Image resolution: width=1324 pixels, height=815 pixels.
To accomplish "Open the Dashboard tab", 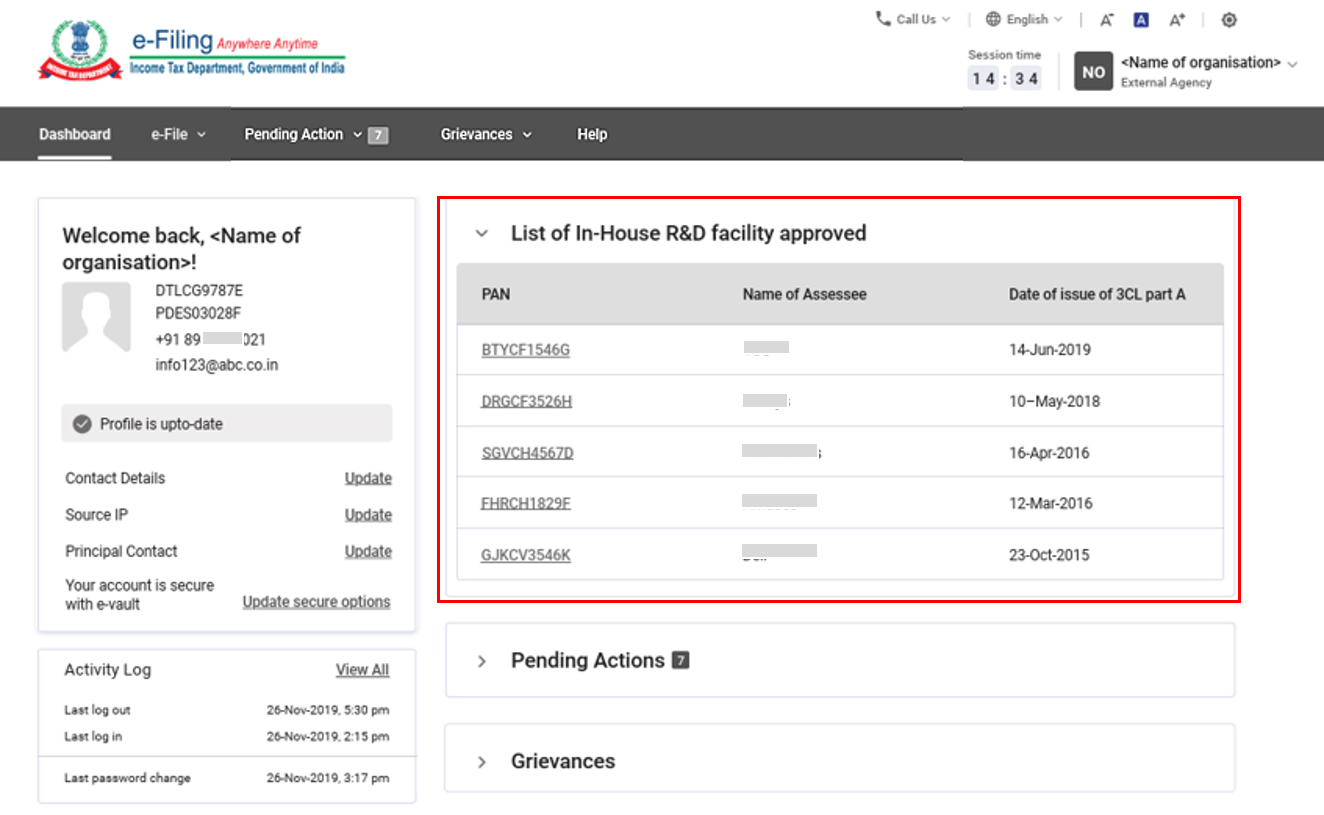I will 75,134.
